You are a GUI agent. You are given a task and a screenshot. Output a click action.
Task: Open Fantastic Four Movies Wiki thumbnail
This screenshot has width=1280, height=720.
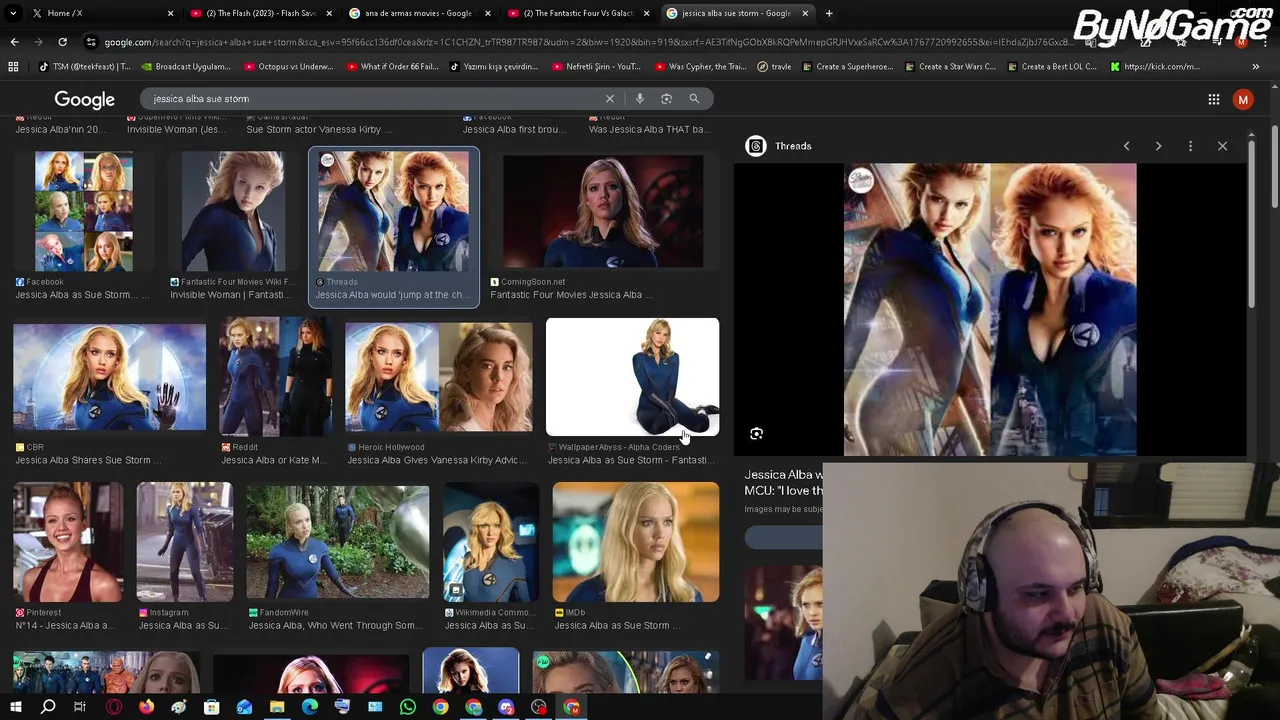click(x=233, y=212)
